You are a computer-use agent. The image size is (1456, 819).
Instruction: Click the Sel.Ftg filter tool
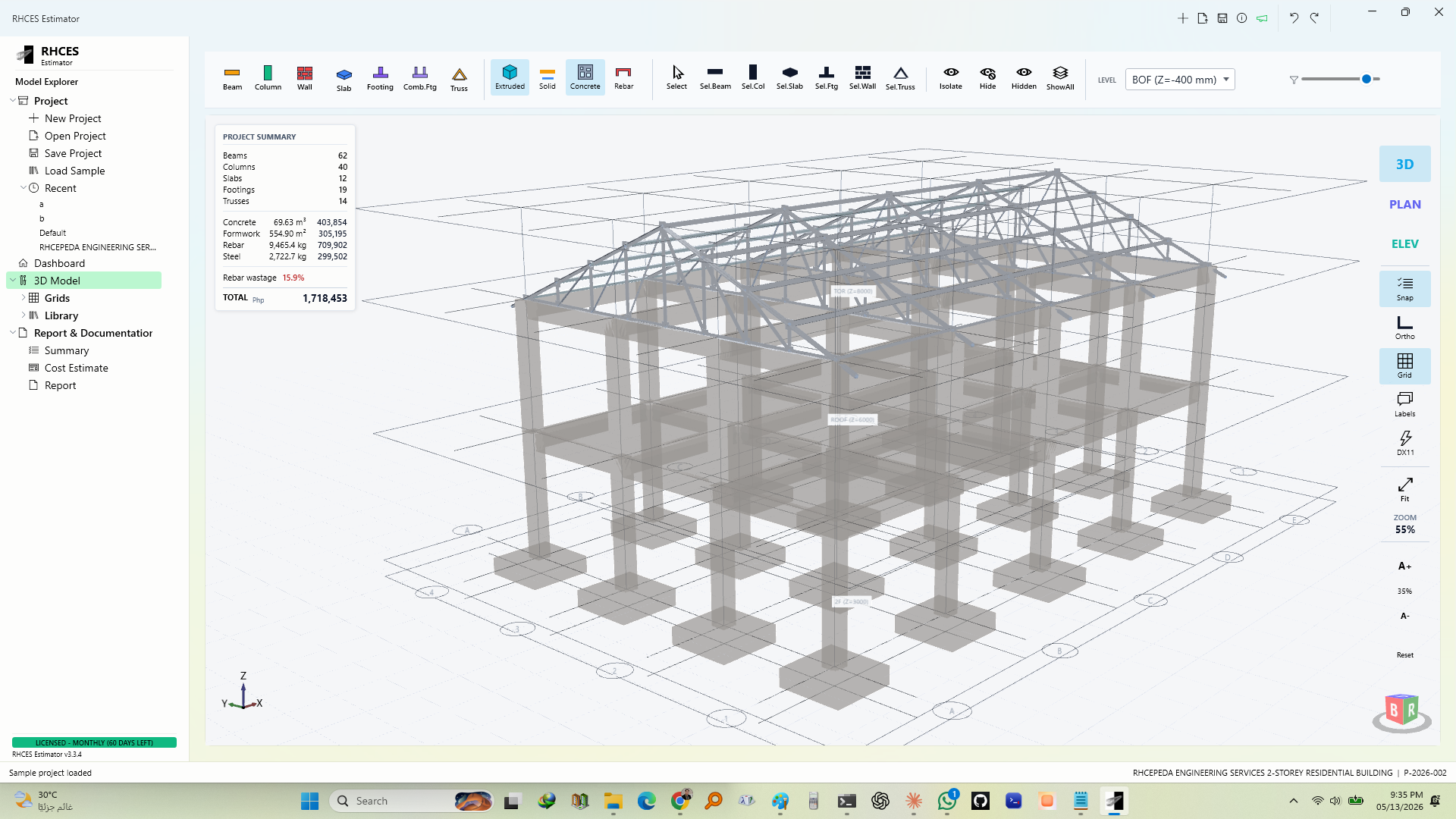[x=827, y=78]
